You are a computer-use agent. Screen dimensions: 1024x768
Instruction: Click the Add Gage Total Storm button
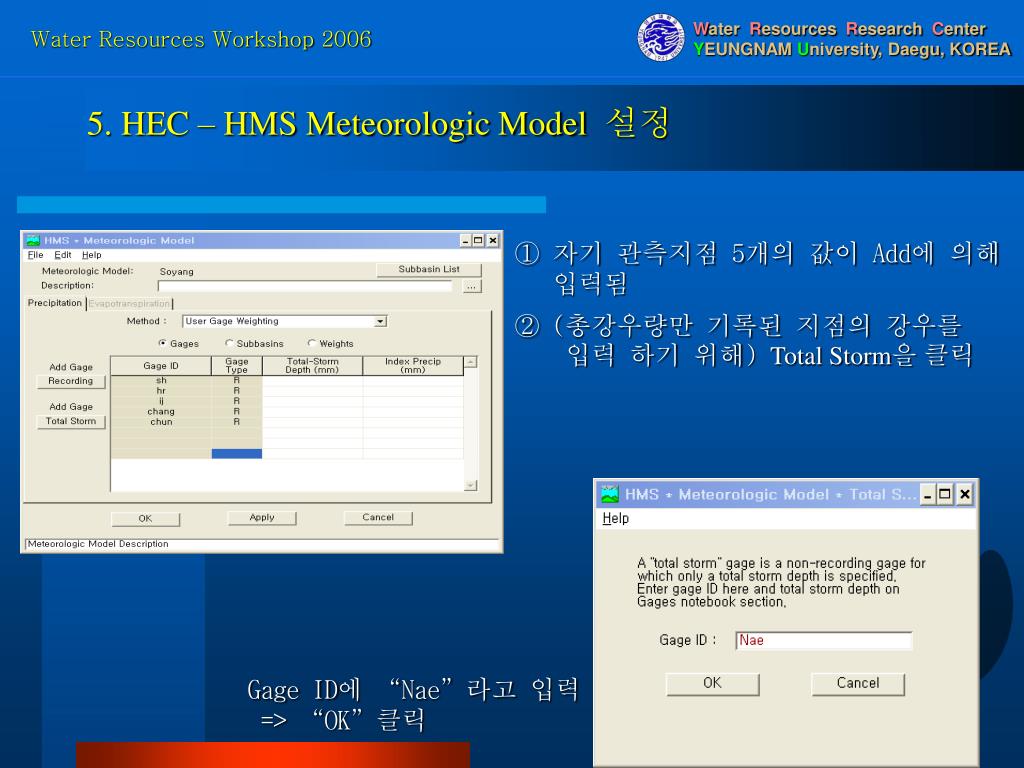[71, 421]
